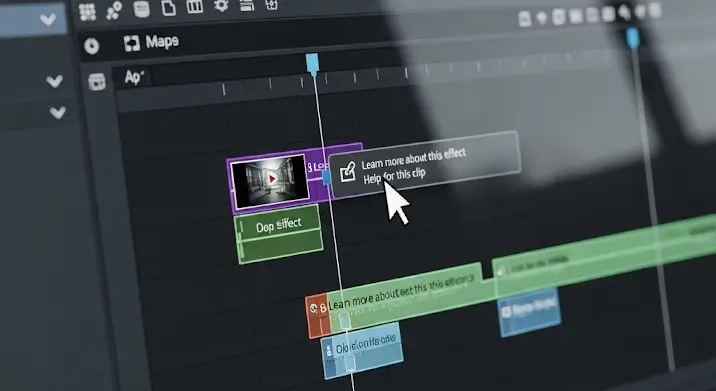This screenshot has width=716, height=391.
Task: Expand the middle chevron in left panel
Action: click(54, 81)
